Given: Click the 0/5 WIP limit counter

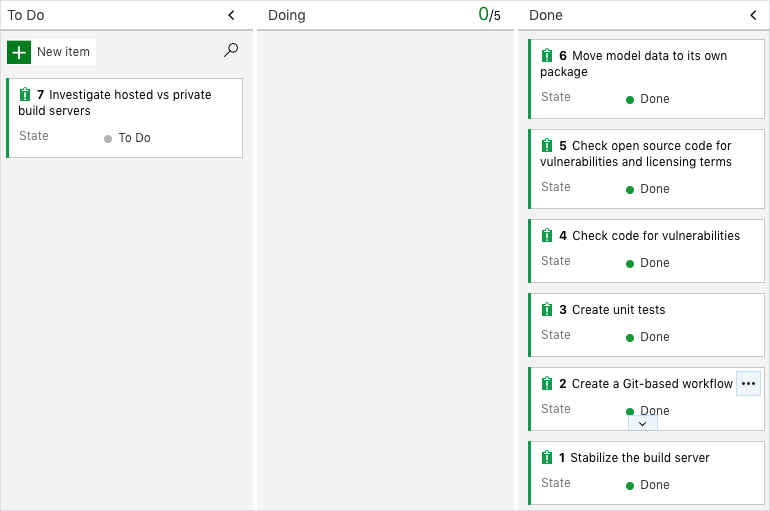Looking at the screenshot, I should pos(489,15).
